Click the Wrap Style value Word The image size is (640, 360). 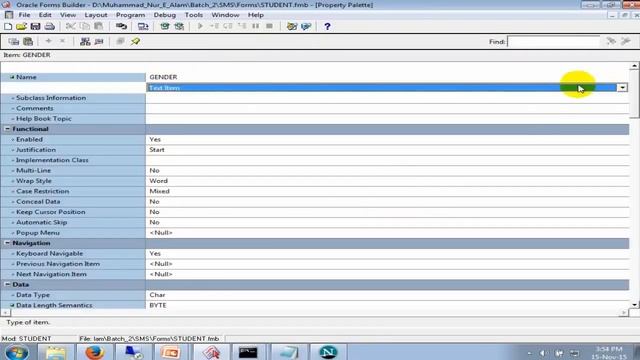(x=158, y=181)
